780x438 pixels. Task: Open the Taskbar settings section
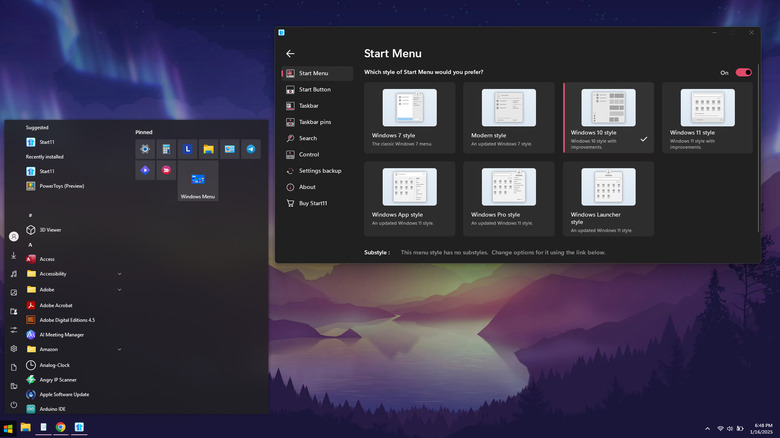[x=309, y=105]
